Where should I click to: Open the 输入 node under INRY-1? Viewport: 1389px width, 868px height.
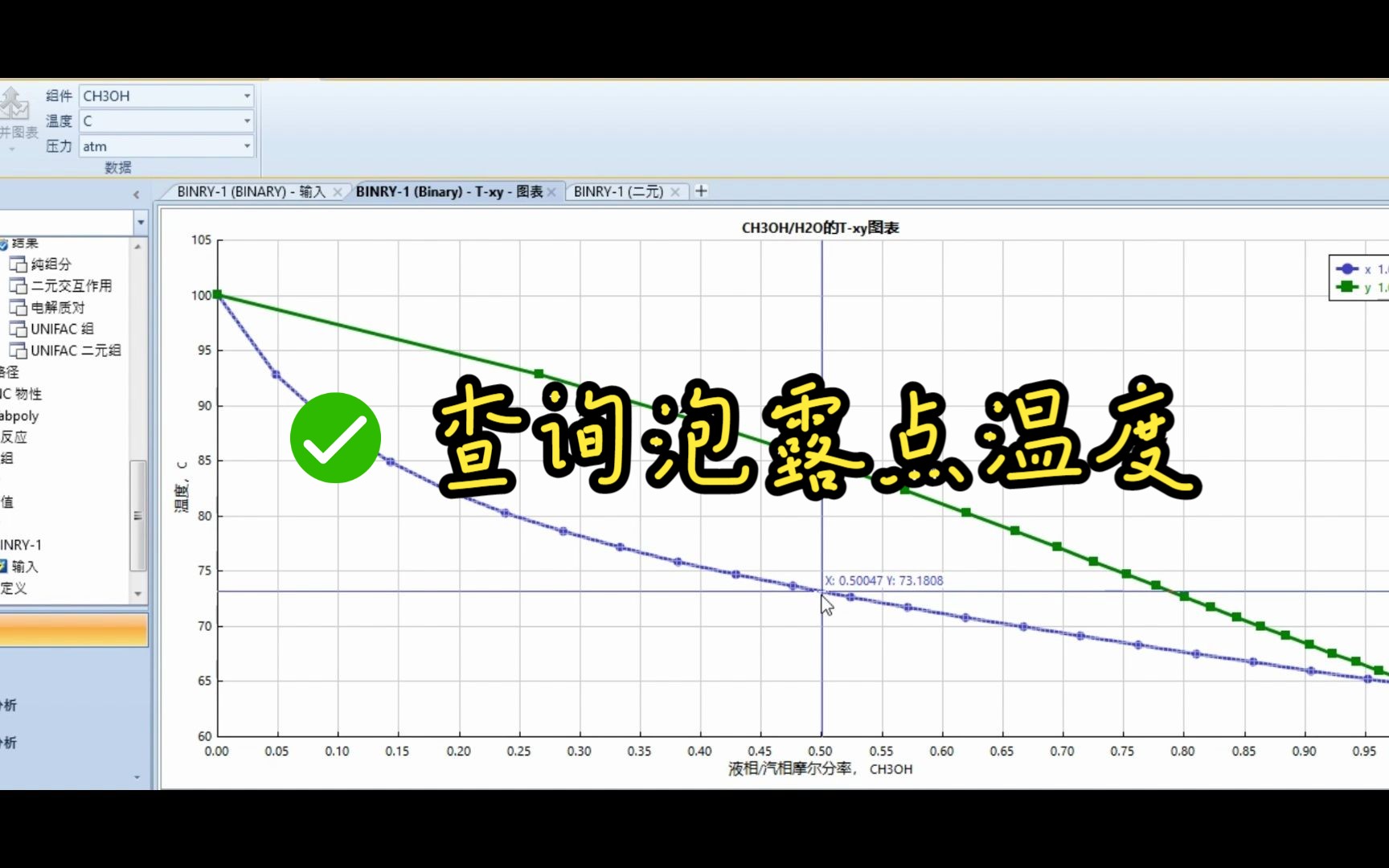[x=25, y=567]
